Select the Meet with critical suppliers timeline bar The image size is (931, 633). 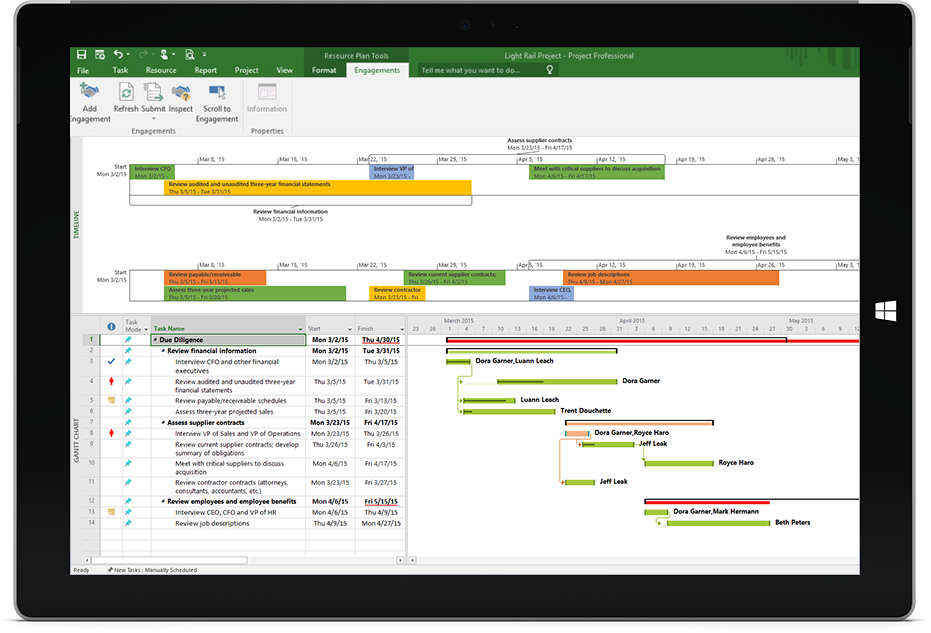[x=597, y=172]
